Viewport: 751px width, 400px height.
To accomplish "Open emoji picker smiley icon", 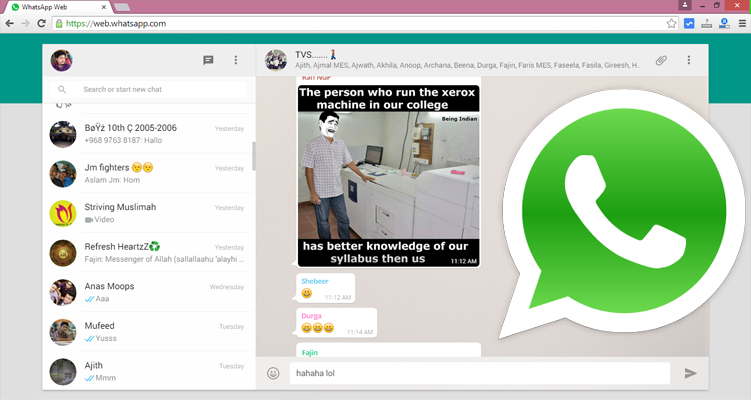I will pos(273,373).
